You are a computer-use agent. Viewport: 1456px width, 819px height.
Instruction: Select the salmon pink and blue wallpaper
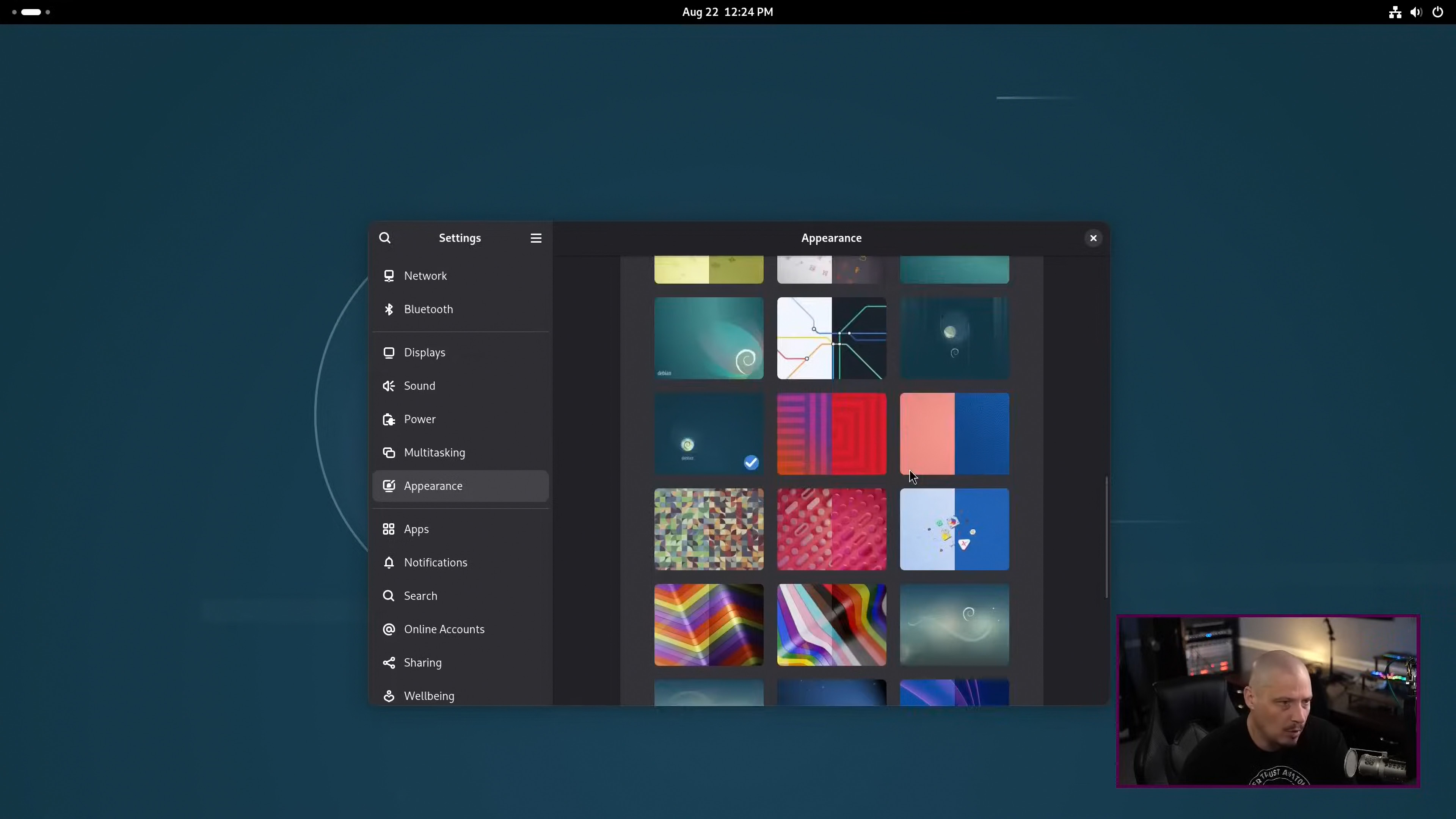(x=954, y=433)
